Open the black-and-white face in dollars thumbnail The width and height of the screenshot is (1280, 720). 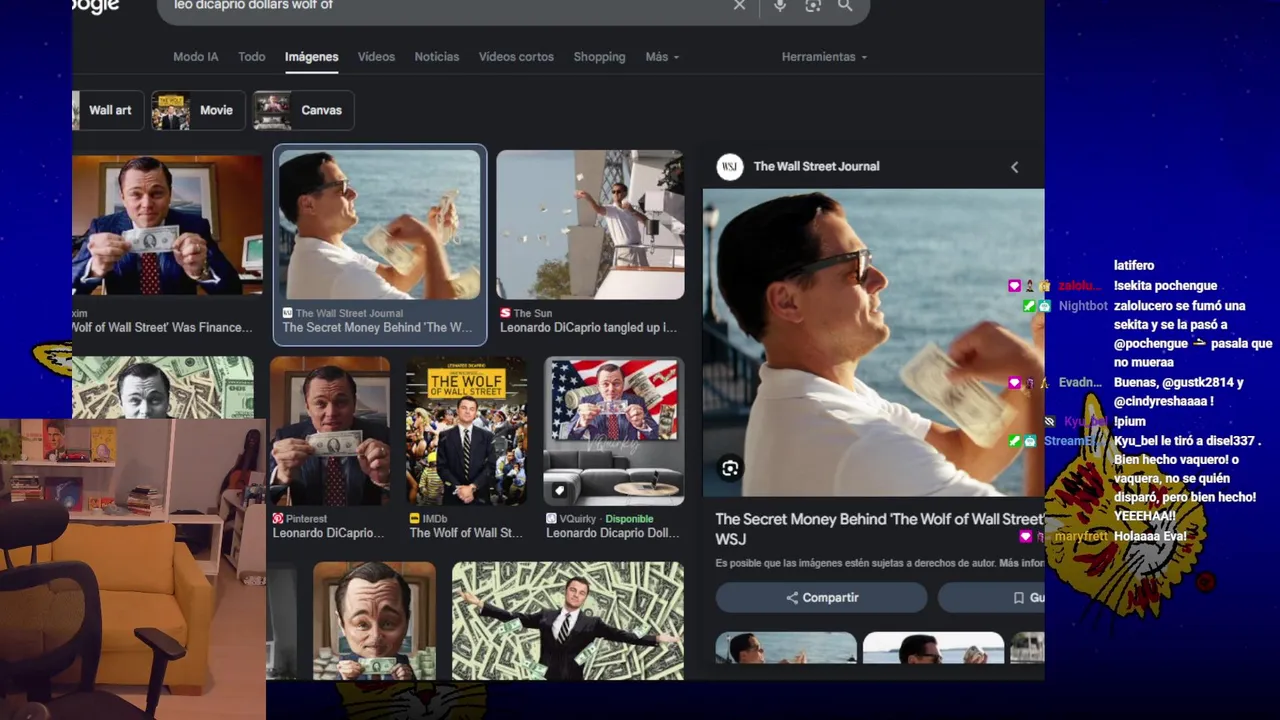163,388
